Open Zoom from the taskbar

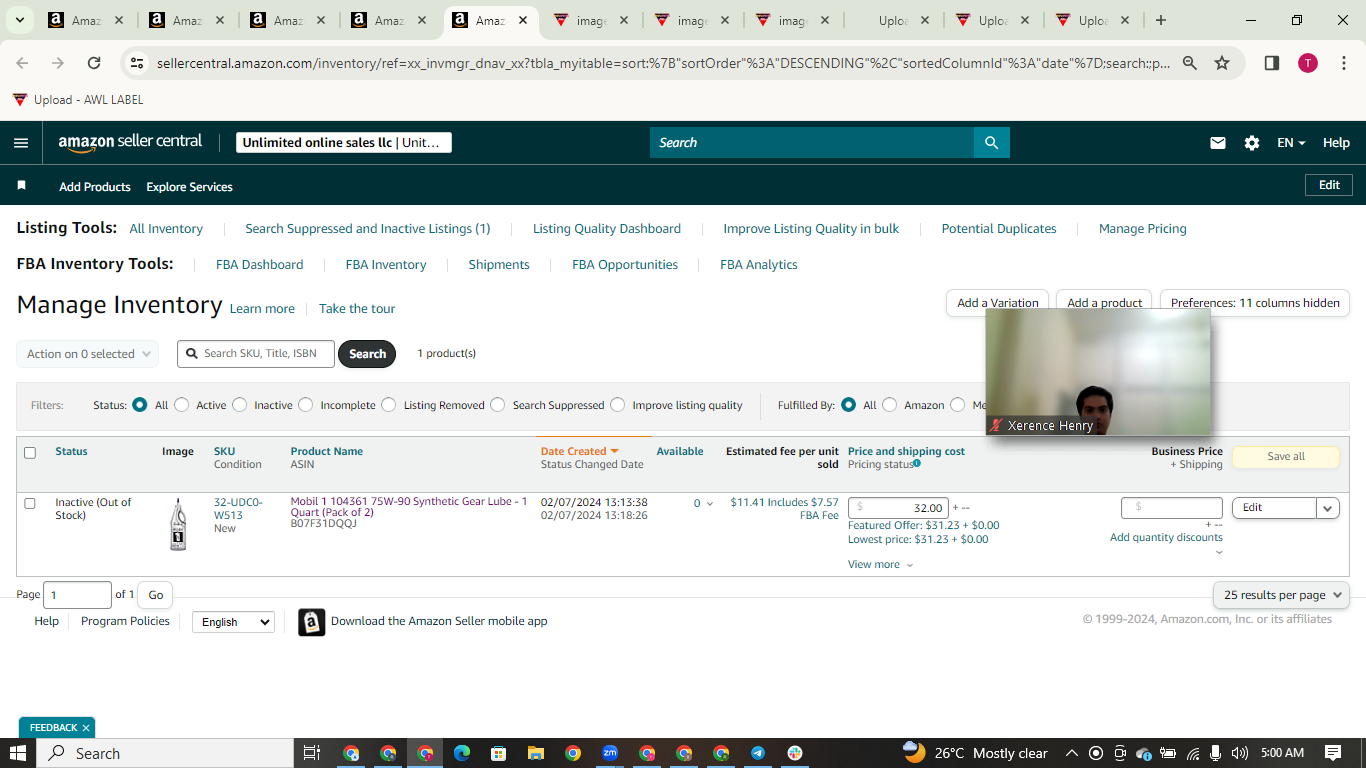[610, 753]
